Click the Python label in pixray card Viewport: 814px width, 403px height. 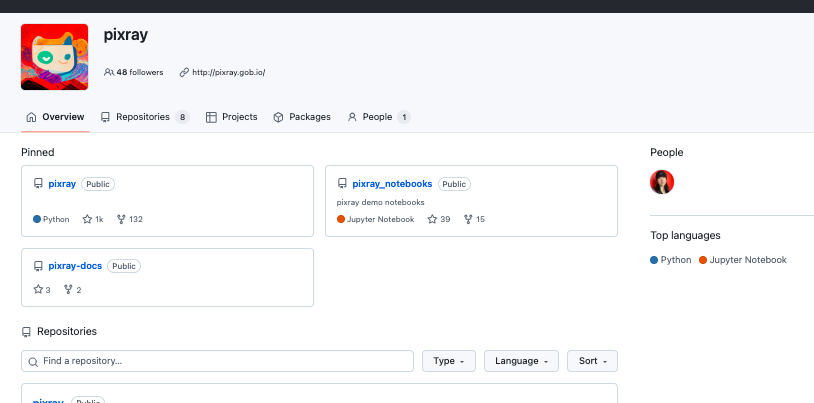(56, 219)
